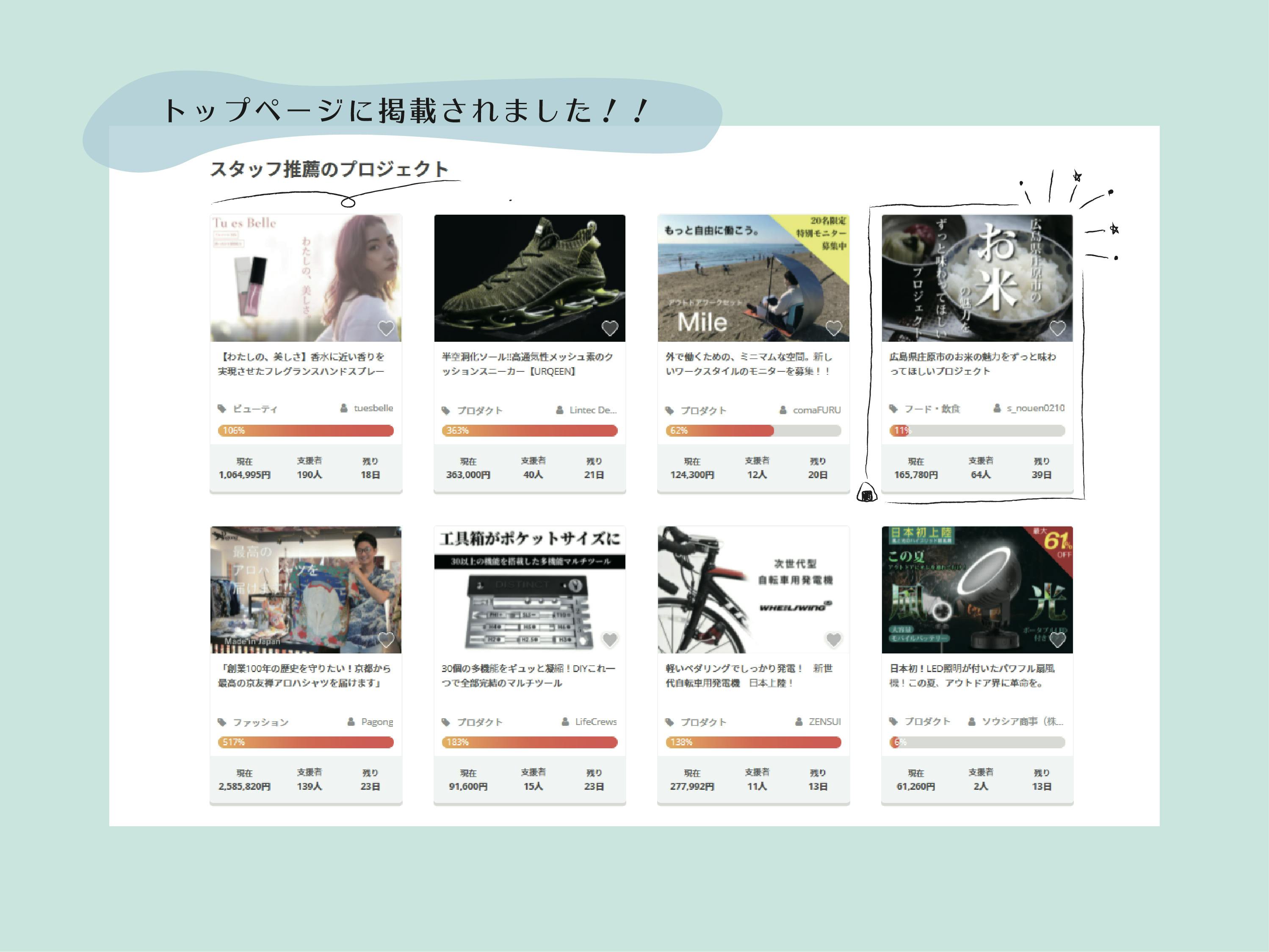Like the Hiroshima rice project heart icon
The width and height of the screenshot is (1269, 952).
[x=1057, y=328]
